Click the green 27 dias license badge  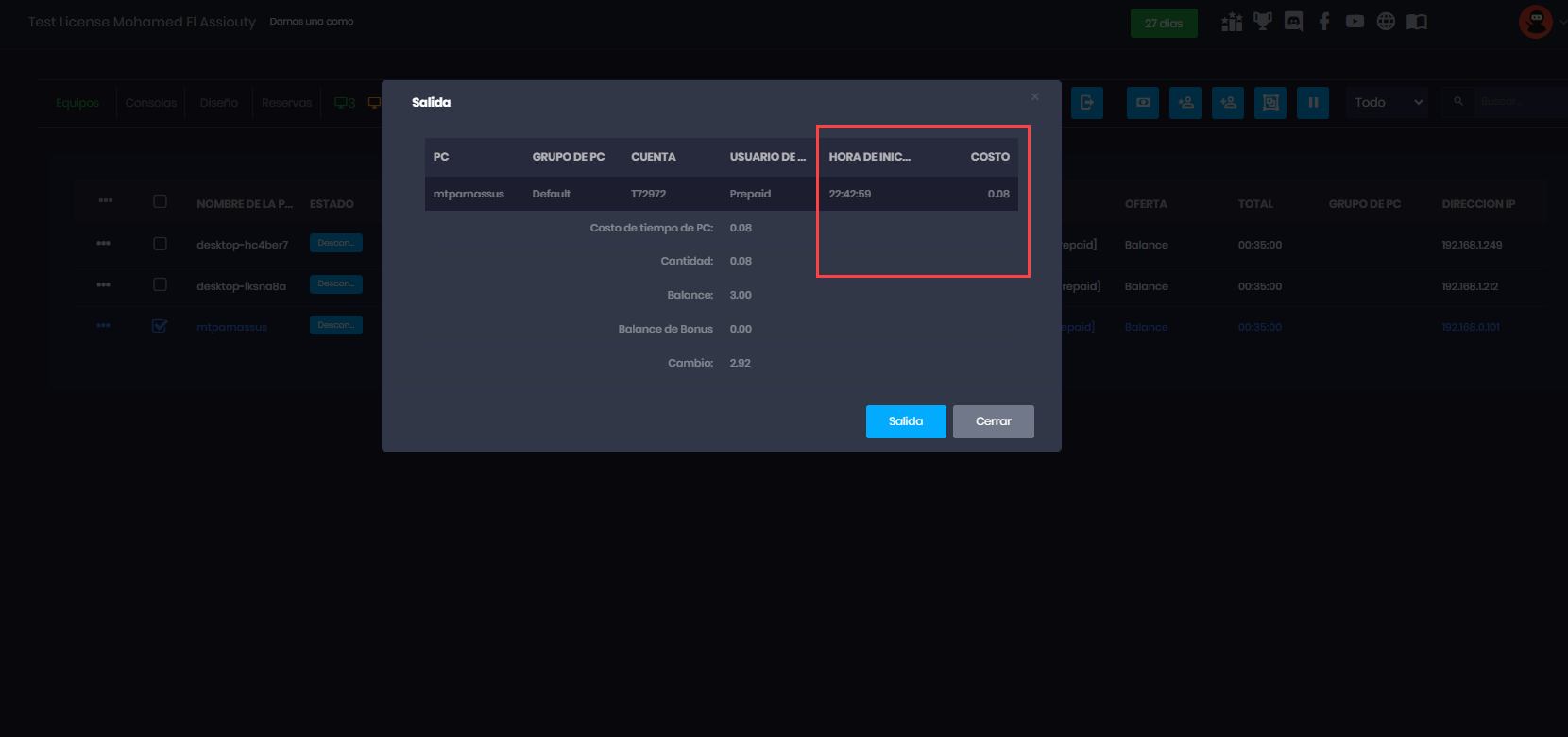(x=1164, y=24)
